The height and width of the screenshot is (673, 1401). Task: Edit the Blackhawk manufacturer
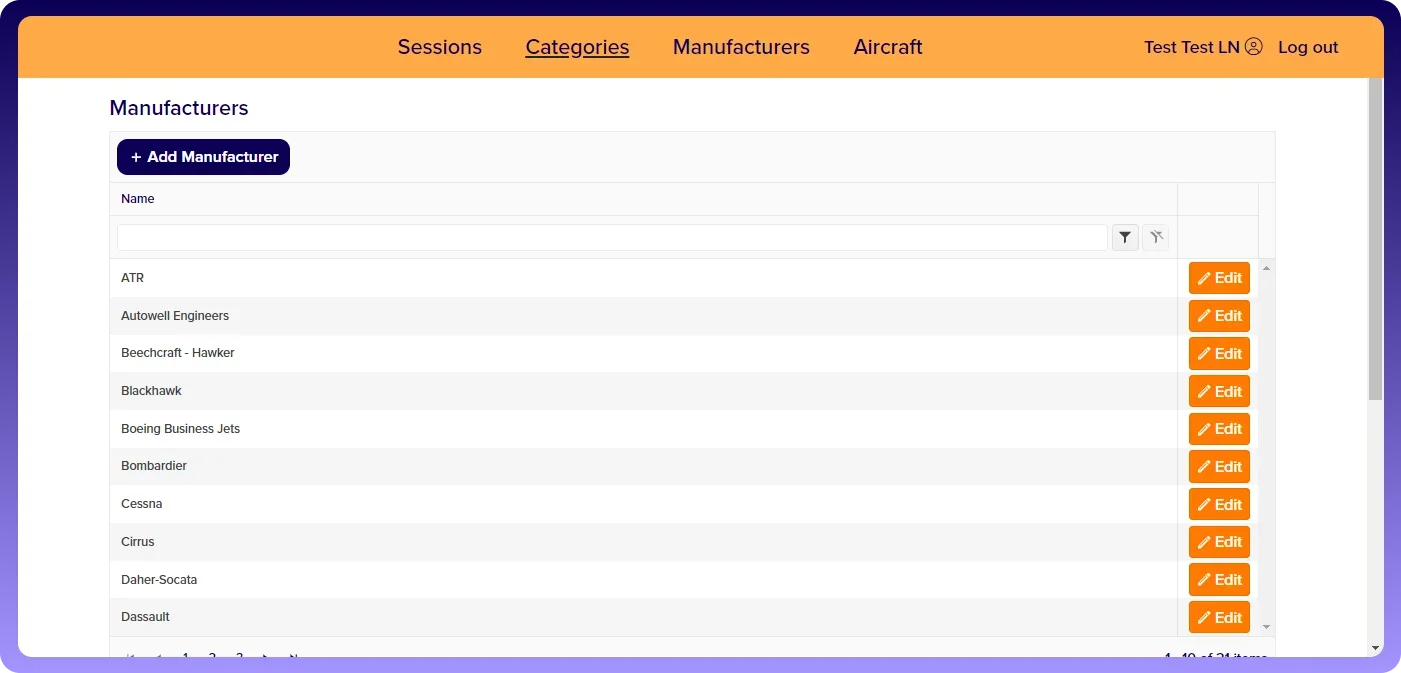1219,391
